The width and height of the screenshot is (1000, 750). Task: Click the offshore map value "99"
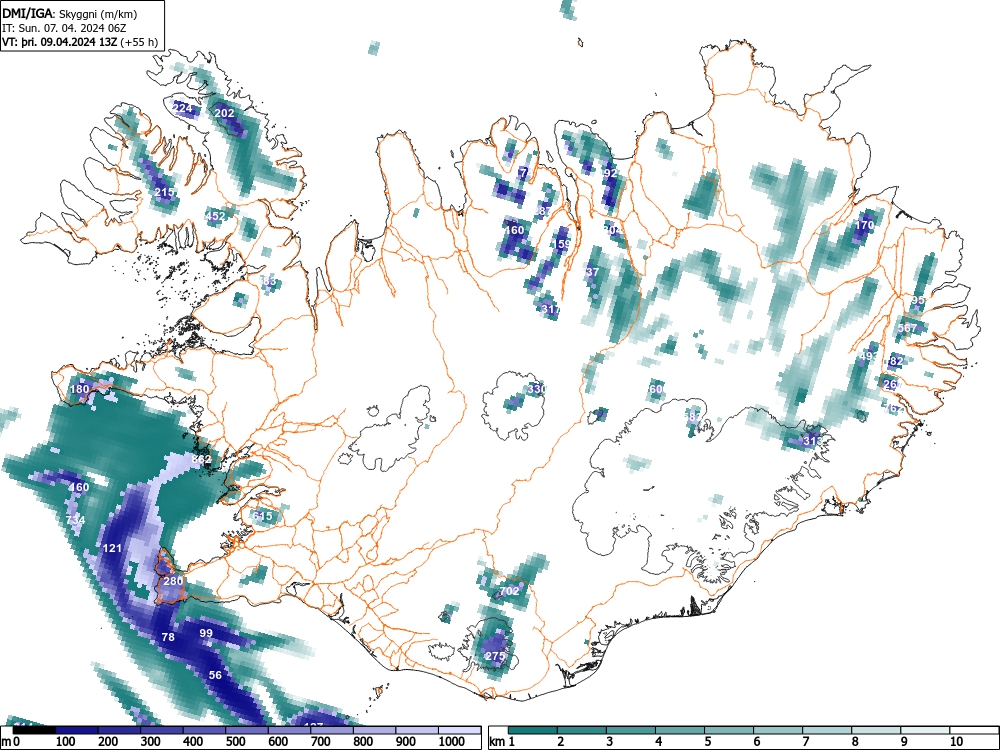click(205, 633)
